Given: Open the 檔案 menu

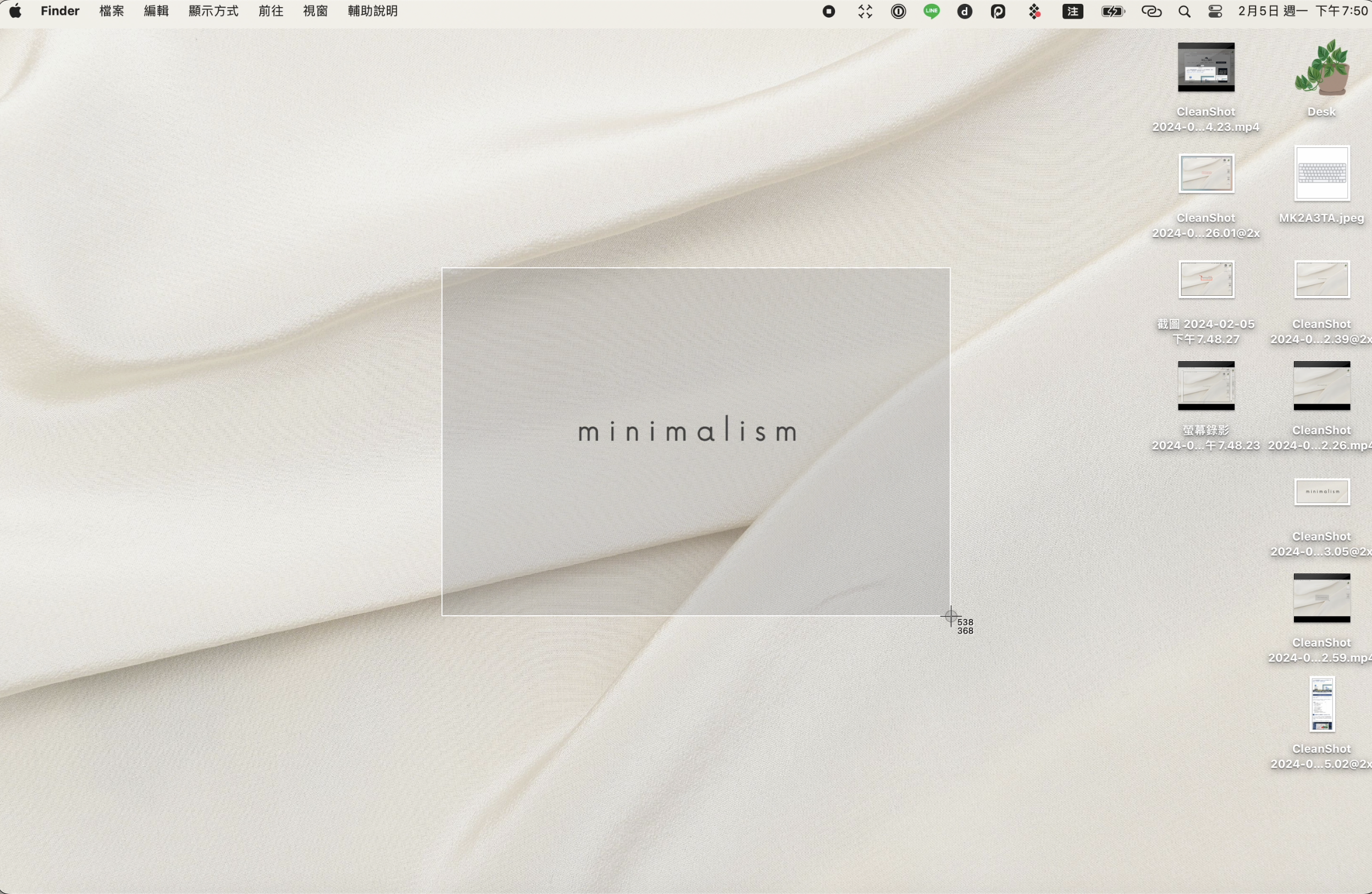Looking at the screenshot, I should 112,11.
